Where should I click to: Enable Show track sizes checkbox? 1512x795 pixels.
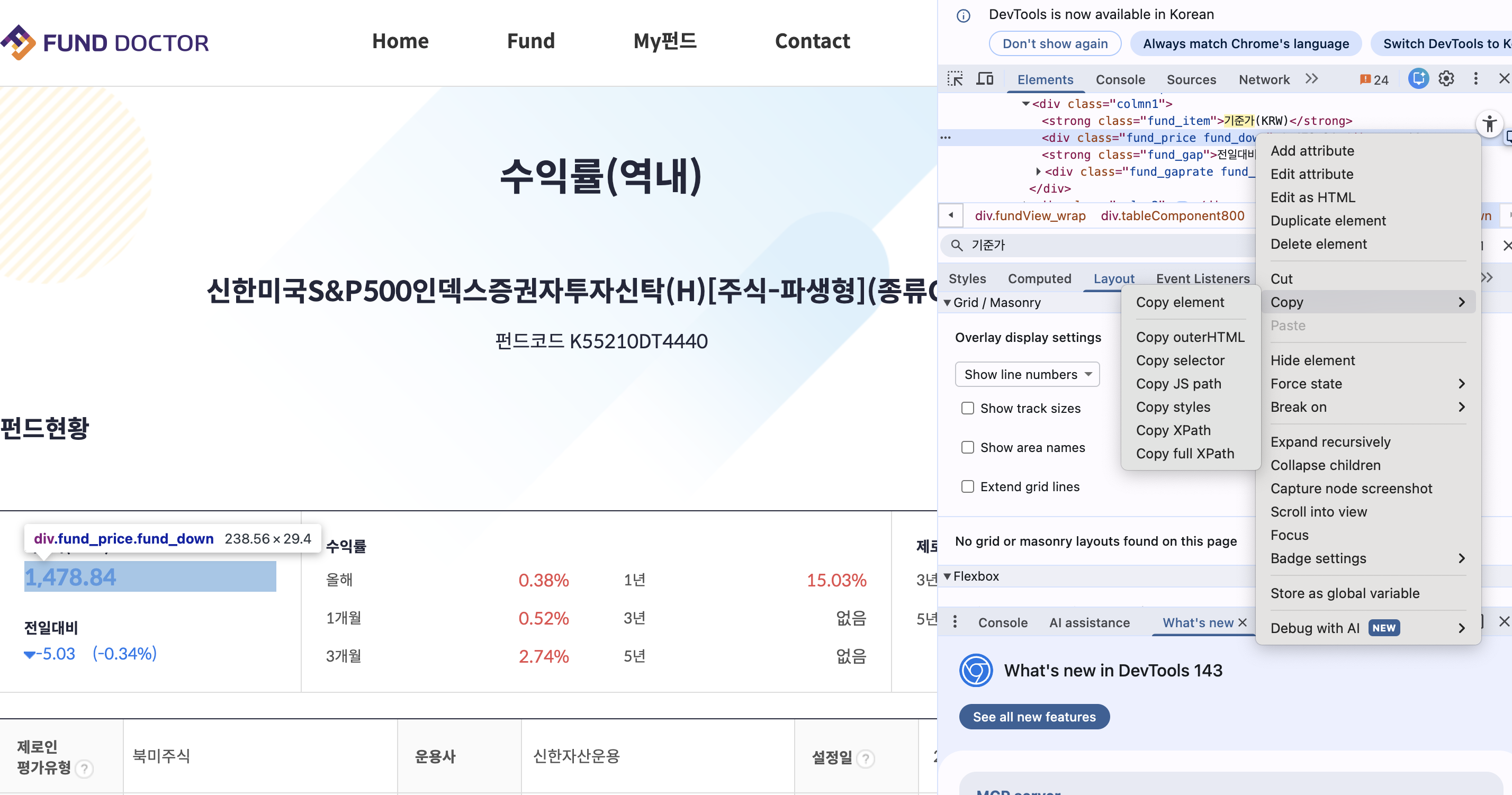pyautogui.click(x=967, y=409)
